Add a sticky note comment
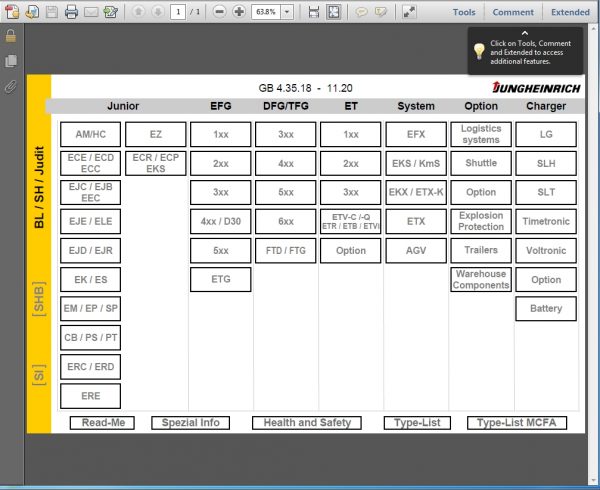The width and height of the screenshot is (600, 490). [361, 12]
